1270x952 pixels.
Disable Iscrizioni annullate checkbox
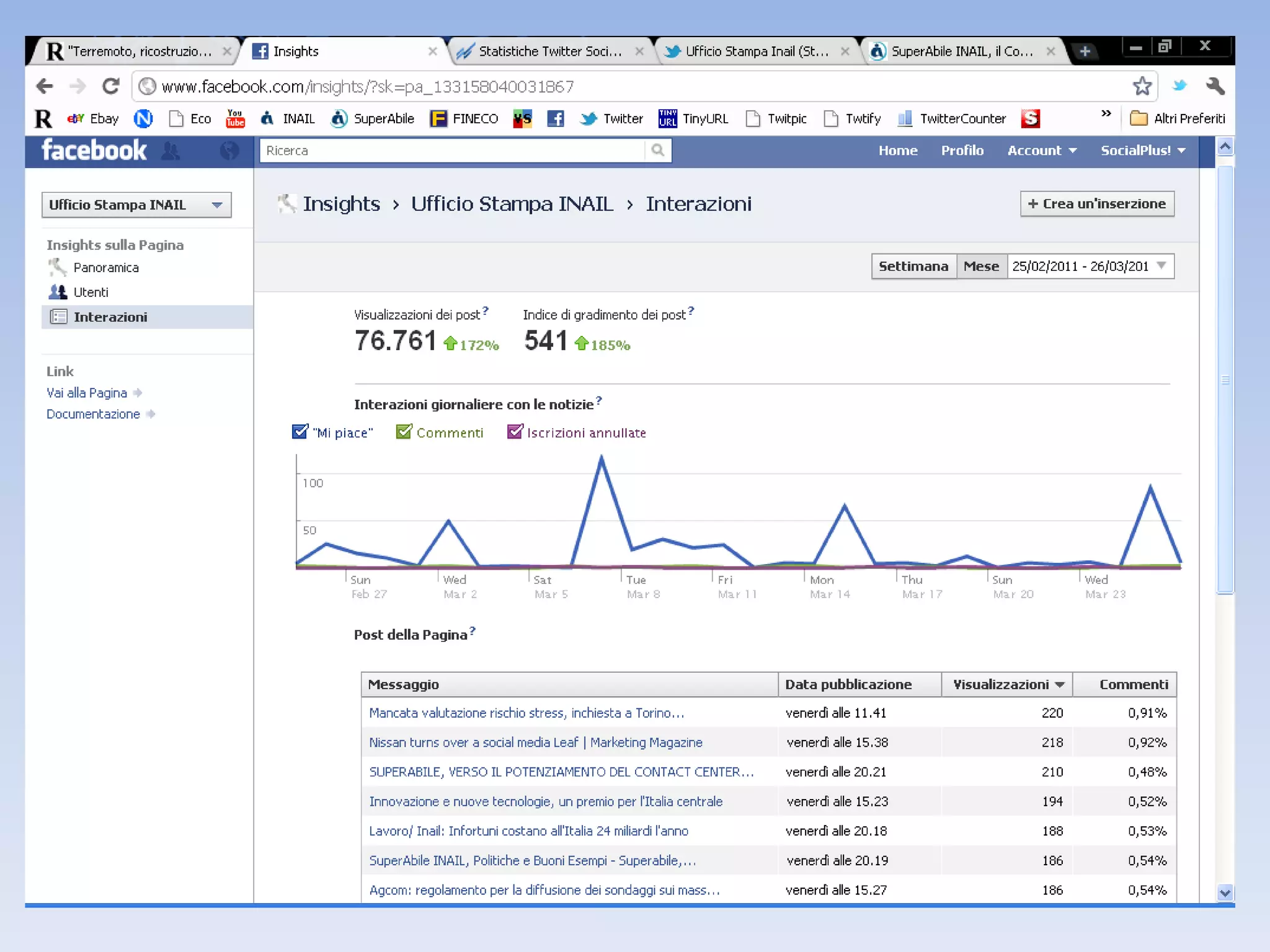click(515, 431)
